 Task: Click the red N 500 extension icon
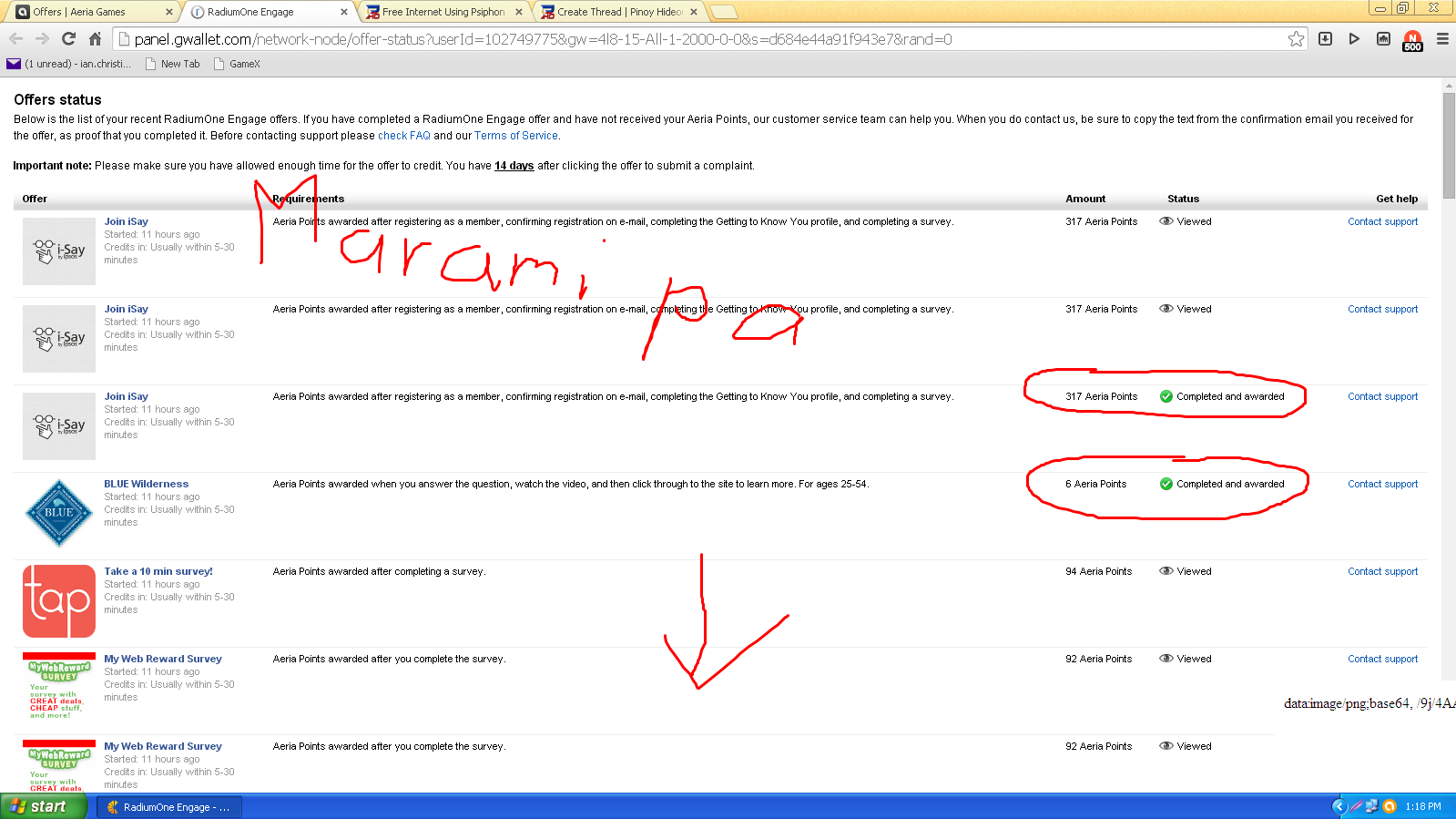pyautogui.click(x=1412, y=41)
